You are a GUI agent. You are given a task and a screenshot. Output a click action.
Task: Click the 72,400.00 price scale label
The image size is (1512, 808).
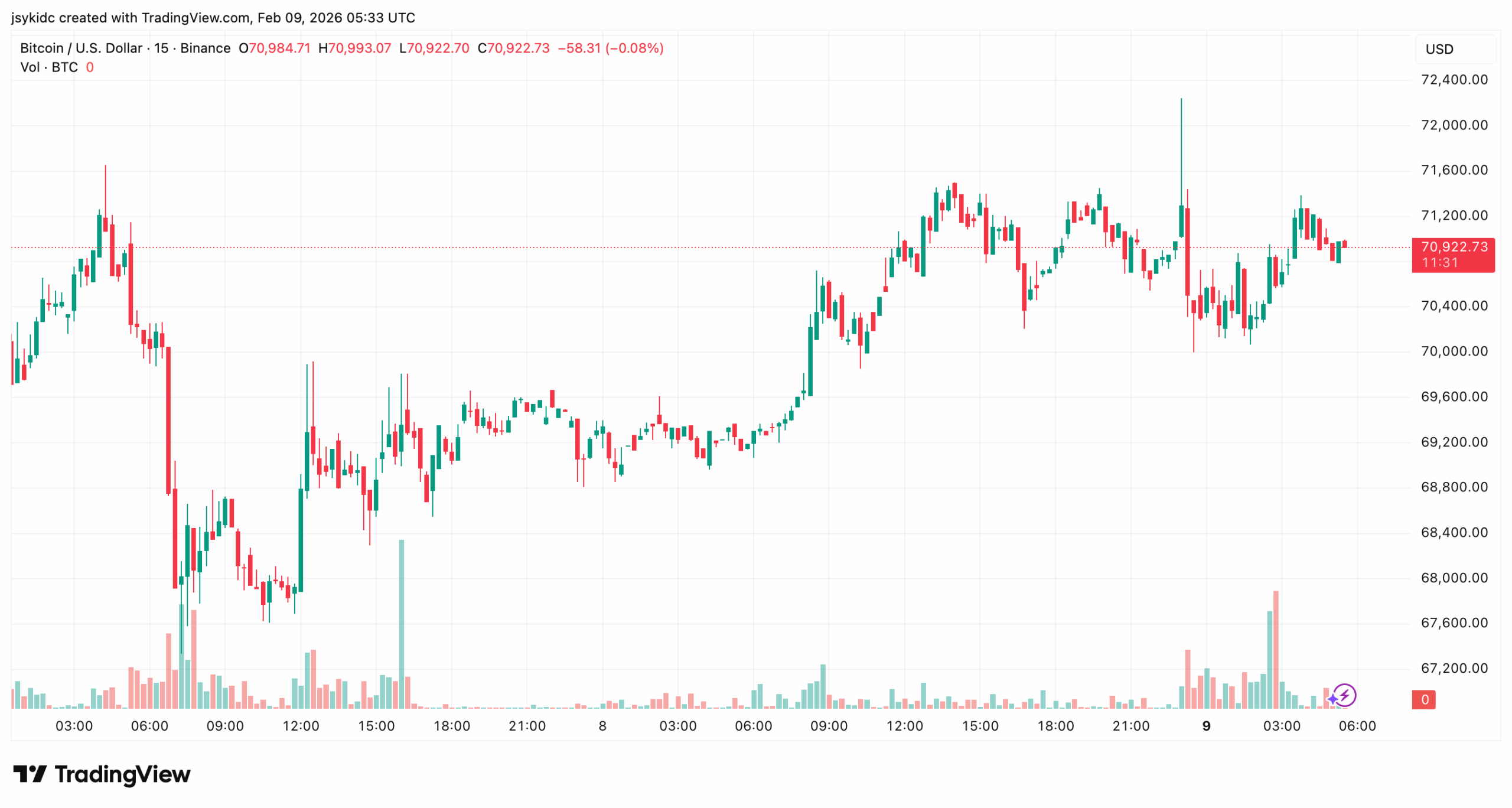click(x=1456, y=80)
